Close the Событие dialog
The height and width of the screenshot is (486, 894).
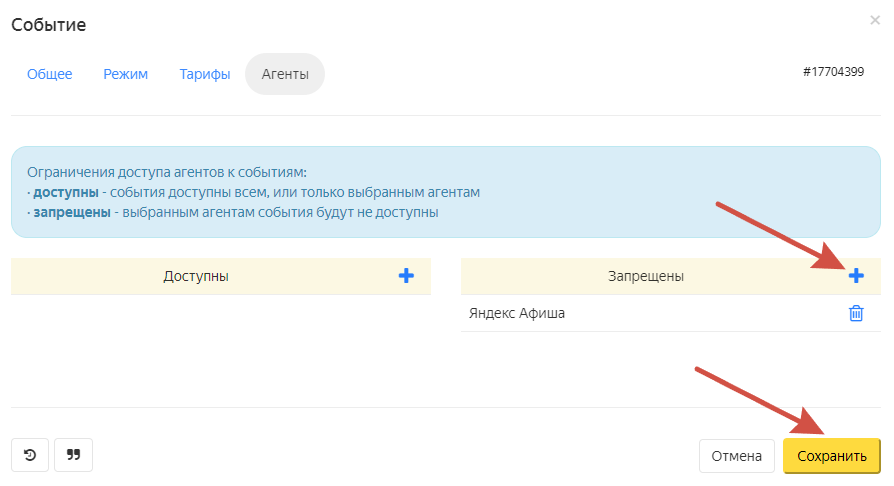click(875, 20)
